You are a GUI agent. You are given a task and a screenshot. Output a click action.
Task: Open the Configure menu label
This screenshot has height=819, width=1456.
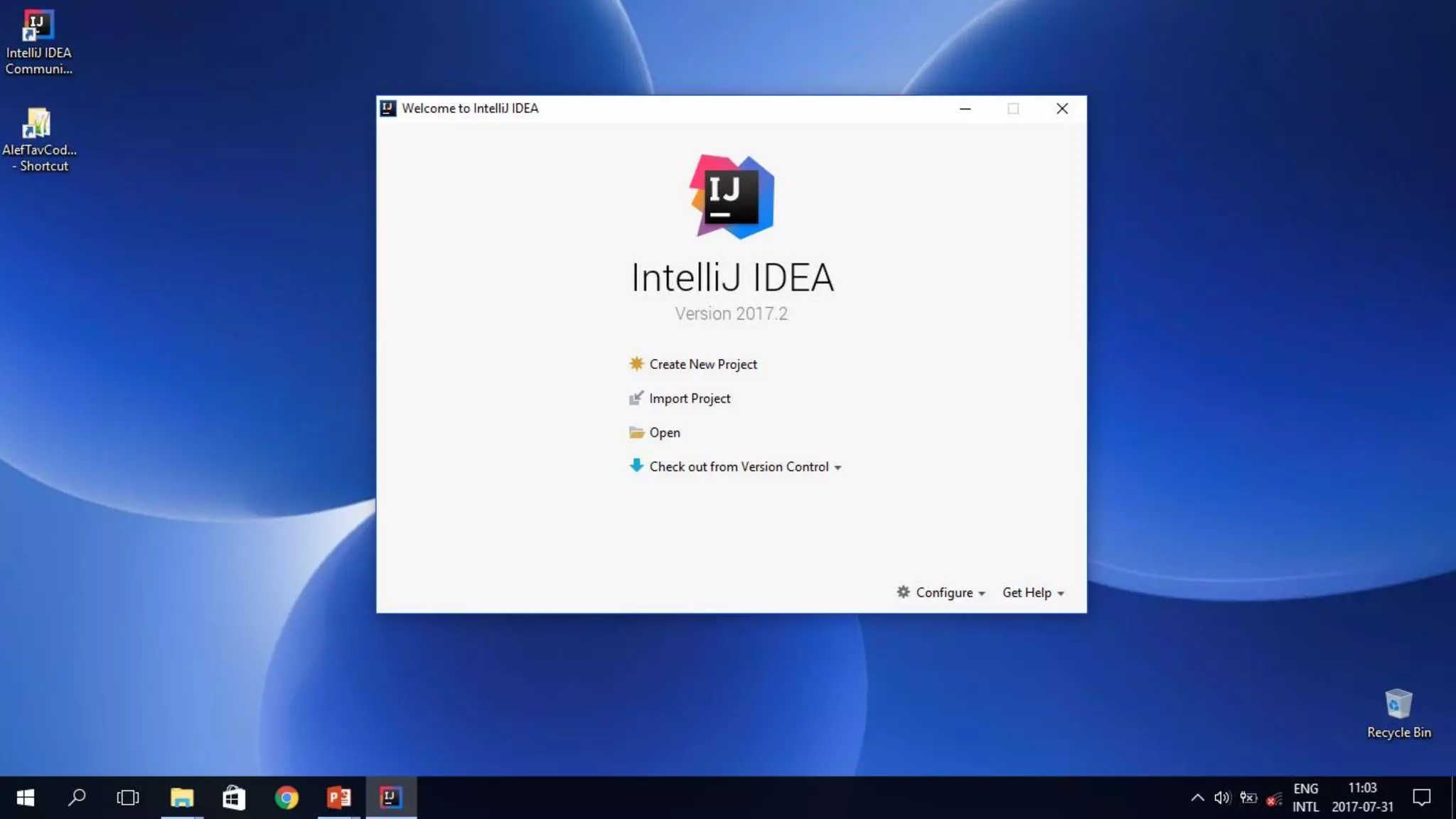coord(944,592)
